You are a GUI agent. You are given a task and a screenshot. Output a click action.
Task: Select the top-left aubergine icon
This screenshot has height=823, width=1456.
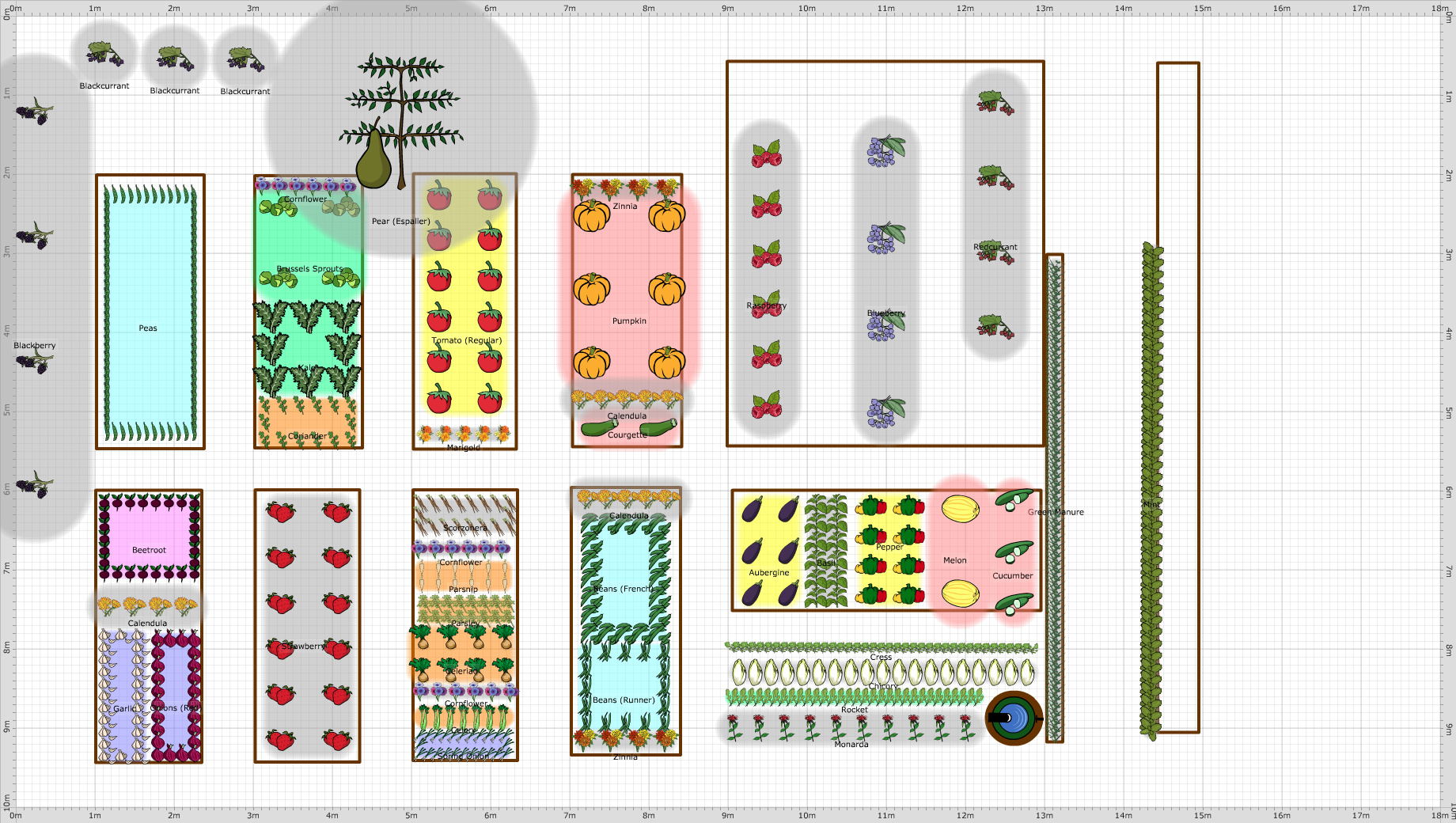[753, 509]
